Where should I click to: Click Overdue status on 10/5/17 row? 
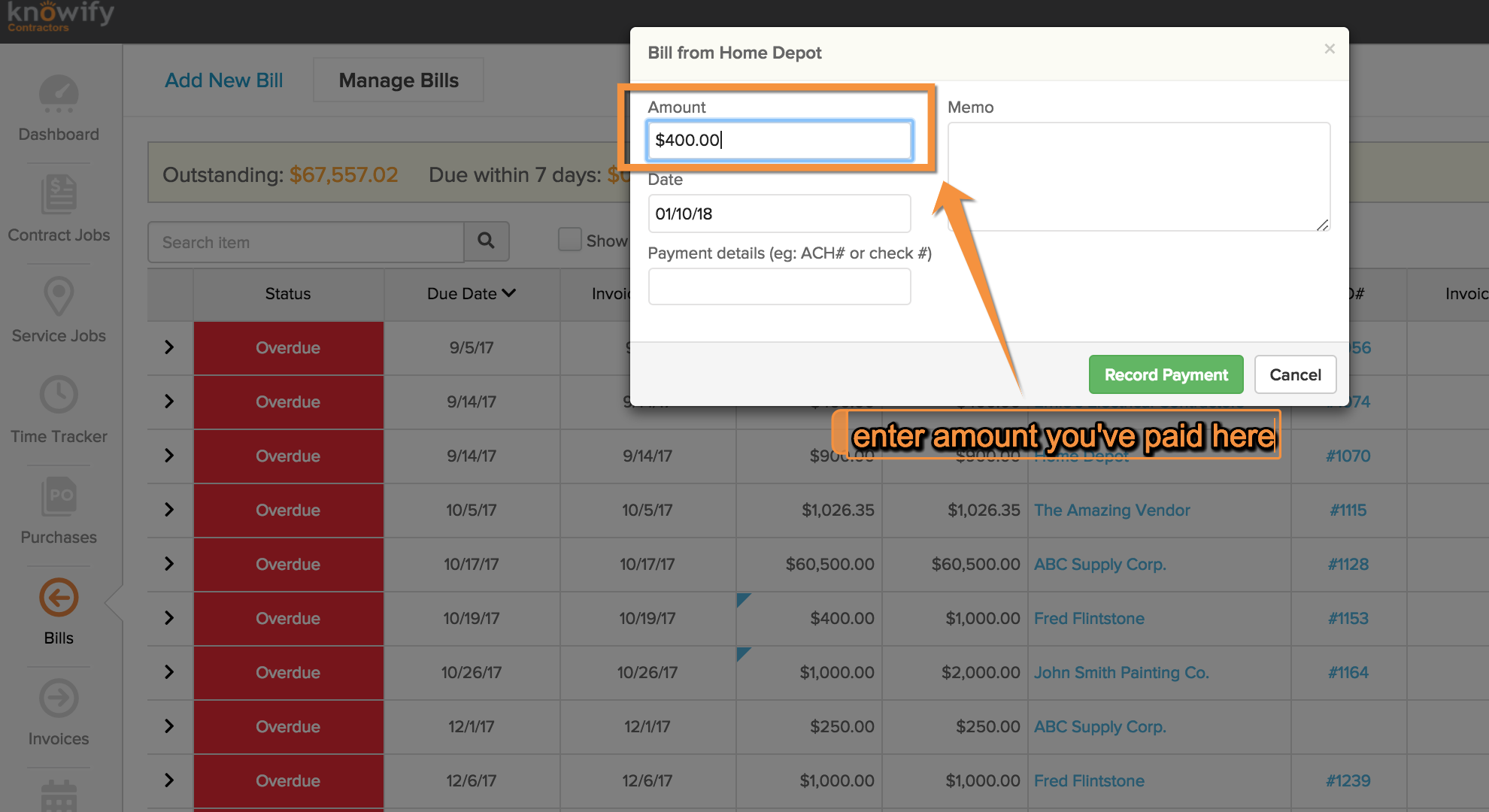[288, 510]
